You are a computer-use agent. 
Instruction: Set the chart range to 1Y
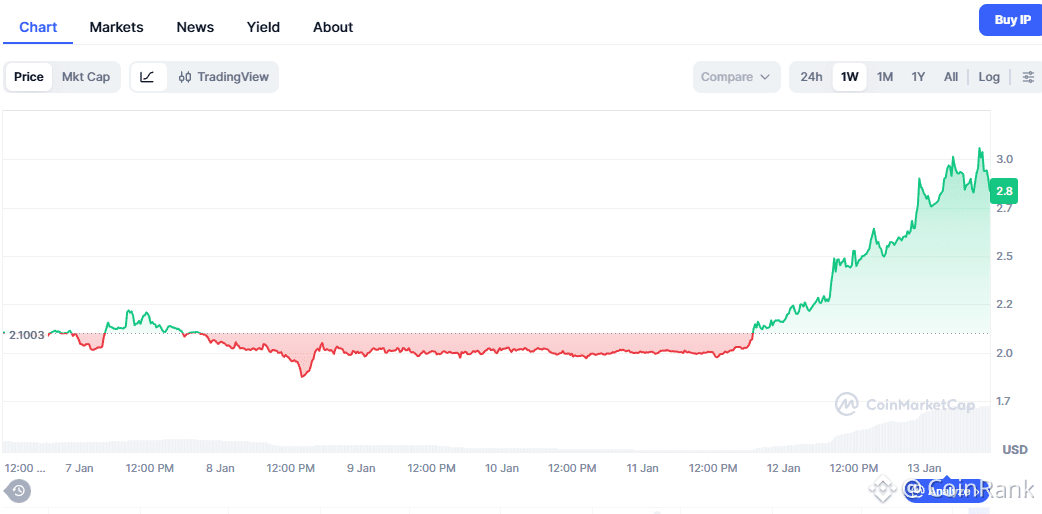point(918,77)
